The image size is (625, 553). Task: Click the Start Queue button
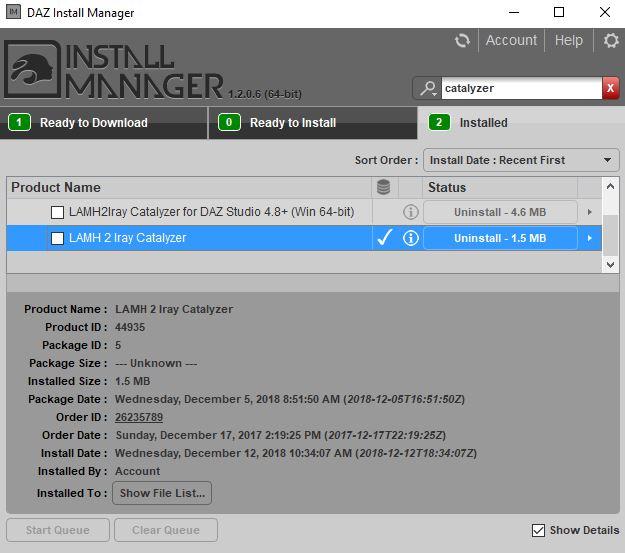[x=58, y=530]
